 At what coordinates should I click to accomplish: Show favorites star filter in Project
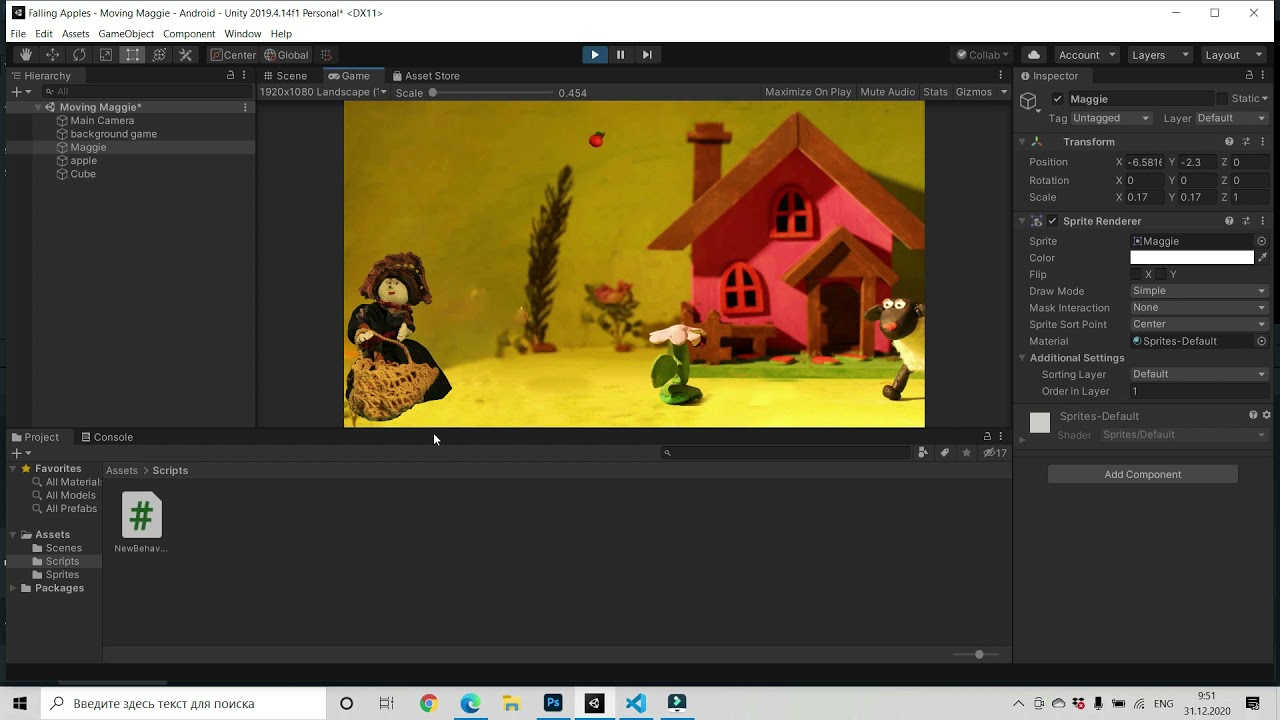[966, 453]
